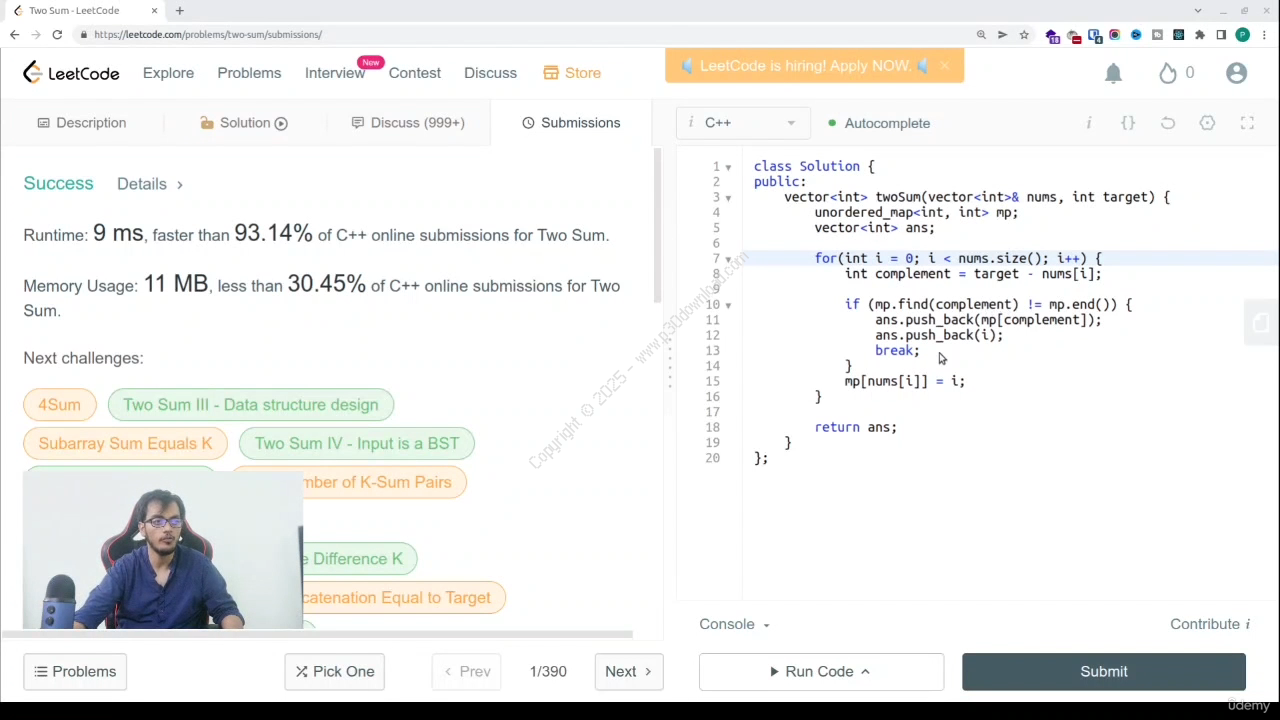Collapse code fold arrow on line 3
1280x720 pixels.
coord(728,198)
